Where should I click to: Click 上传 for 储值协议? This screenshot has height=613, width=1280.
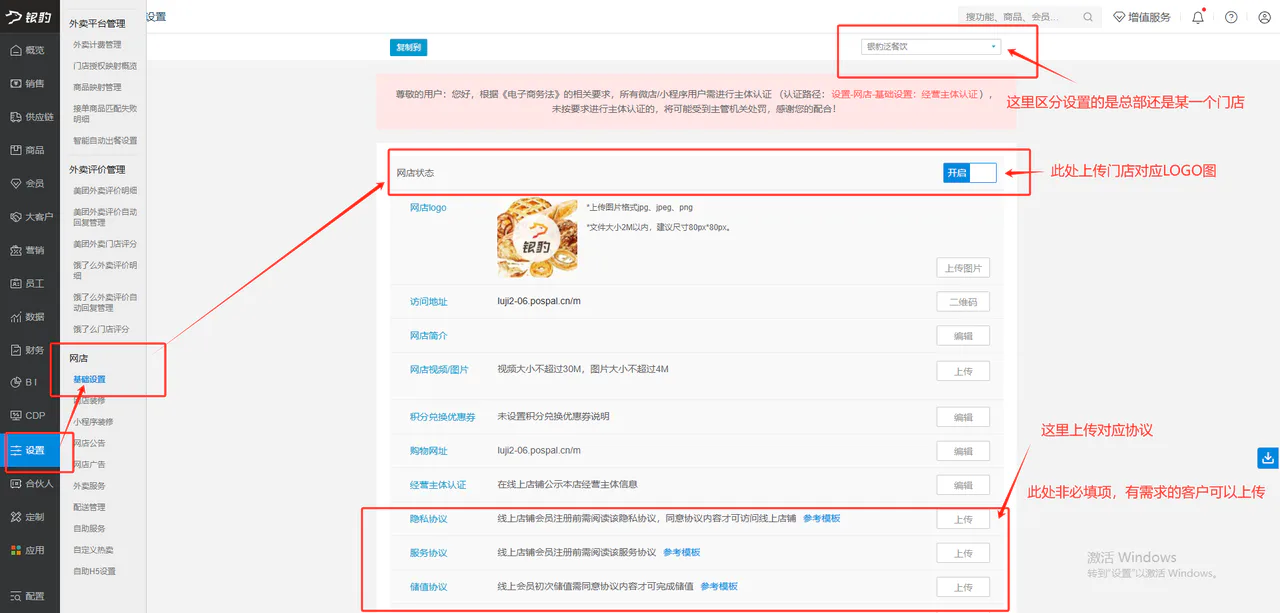pyautogui.click(x=963, y=587)
